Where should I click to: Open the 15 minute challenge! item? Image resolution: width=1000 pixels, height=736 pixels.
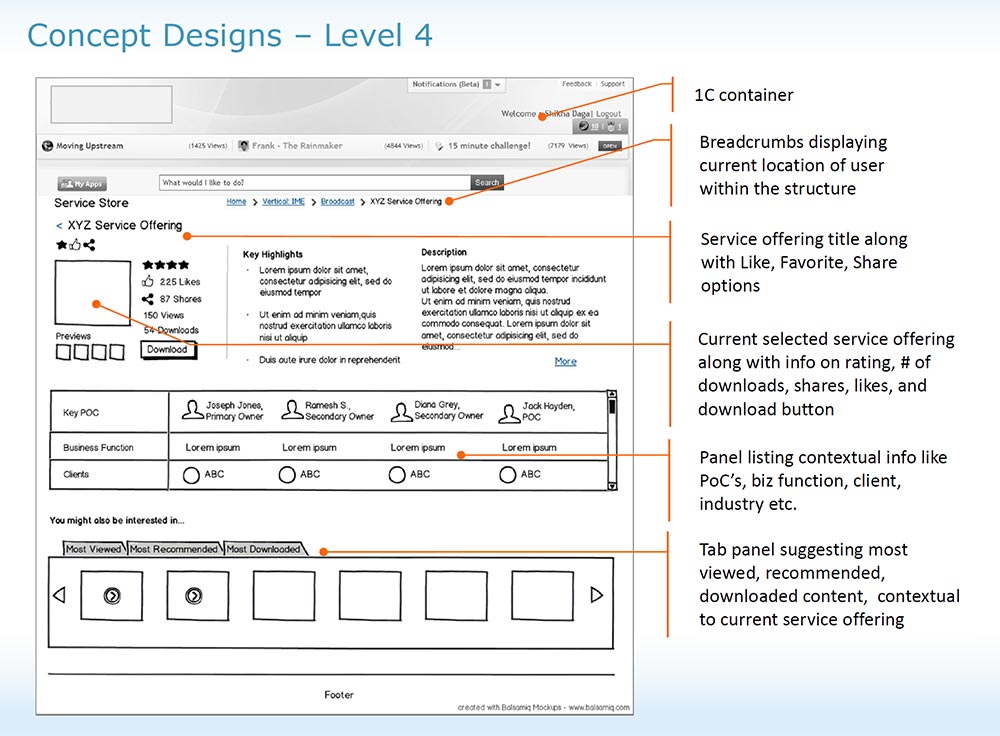pos(489,145)
